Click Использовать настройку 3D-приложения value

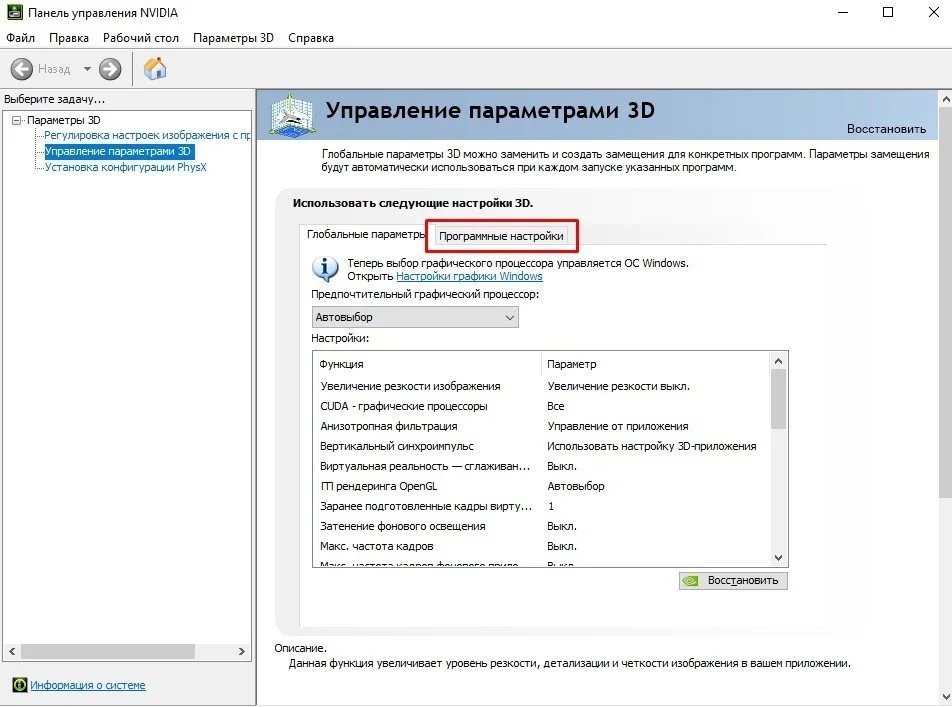click(x=651, y=446)
